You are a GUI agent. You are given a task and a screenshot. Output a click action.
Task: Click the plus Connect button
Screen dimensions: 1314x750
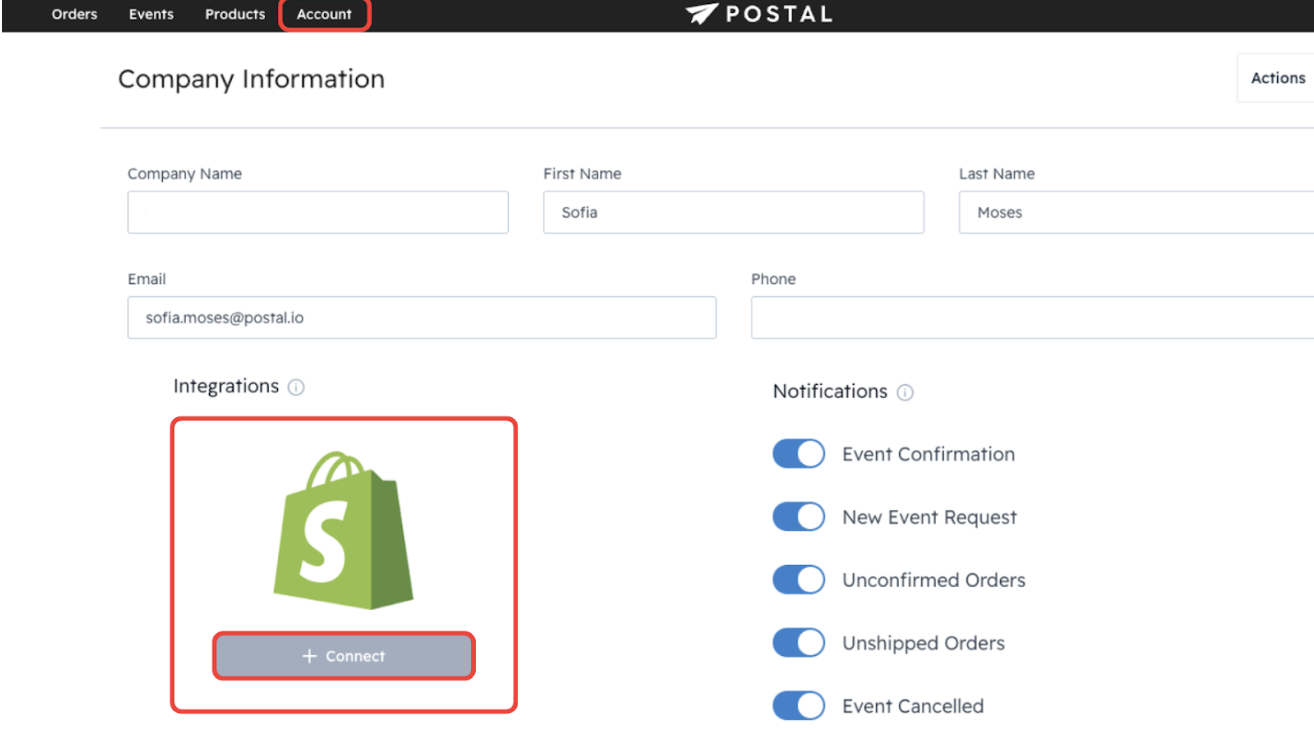click(343, 656)
